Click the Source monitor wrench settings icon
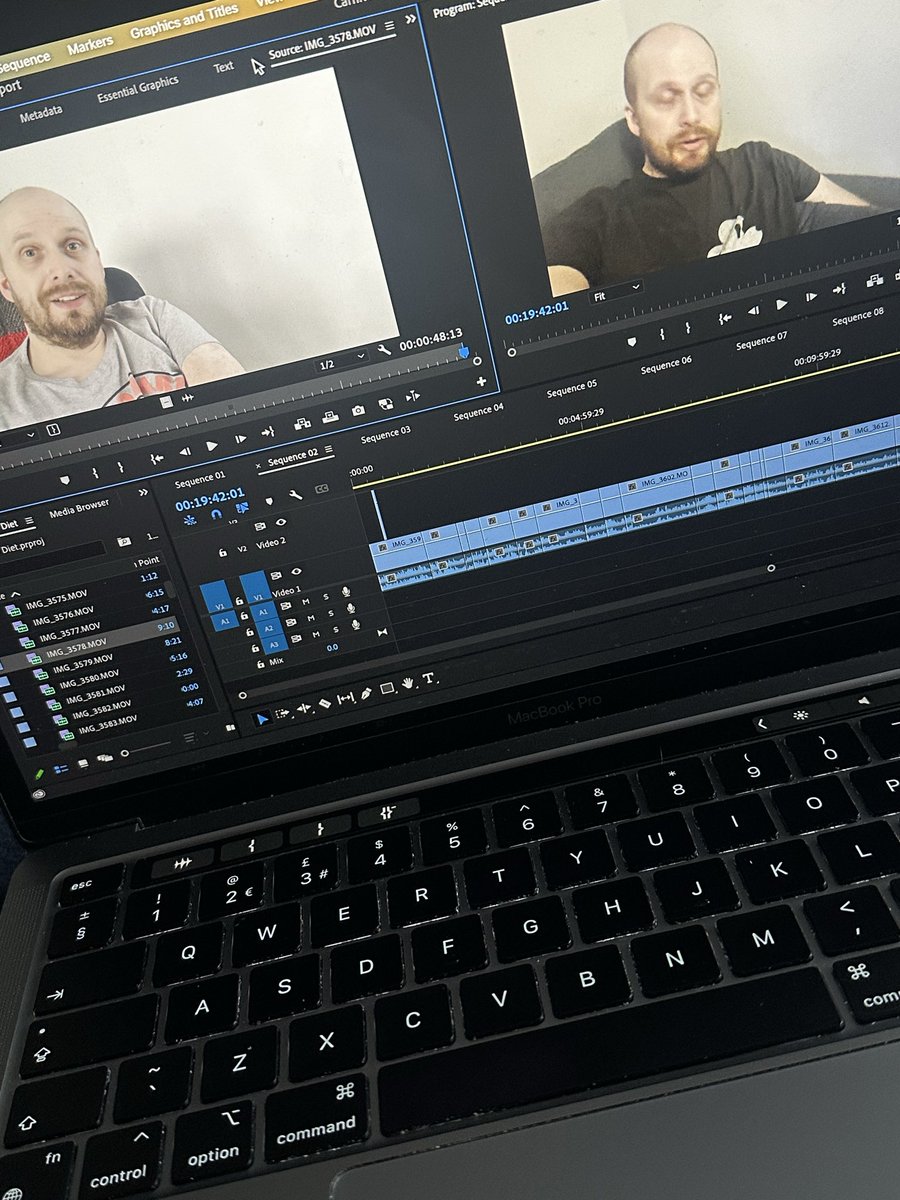The image size is (900, 1200). click(x=383, y=350)
